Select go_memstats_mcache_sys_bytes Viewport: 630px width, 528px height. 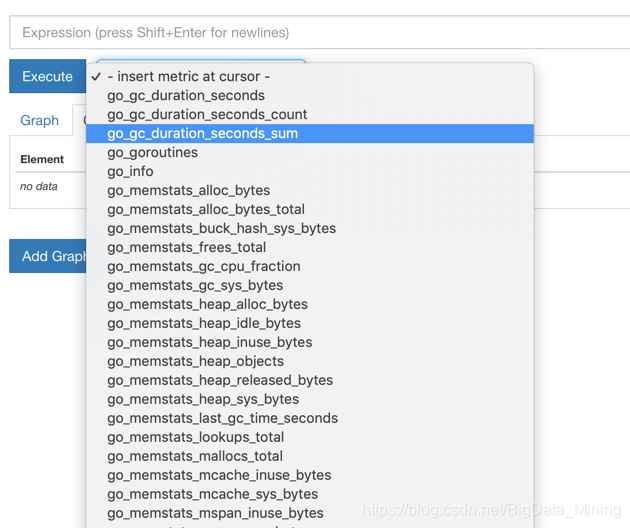(x=310, y=494)
